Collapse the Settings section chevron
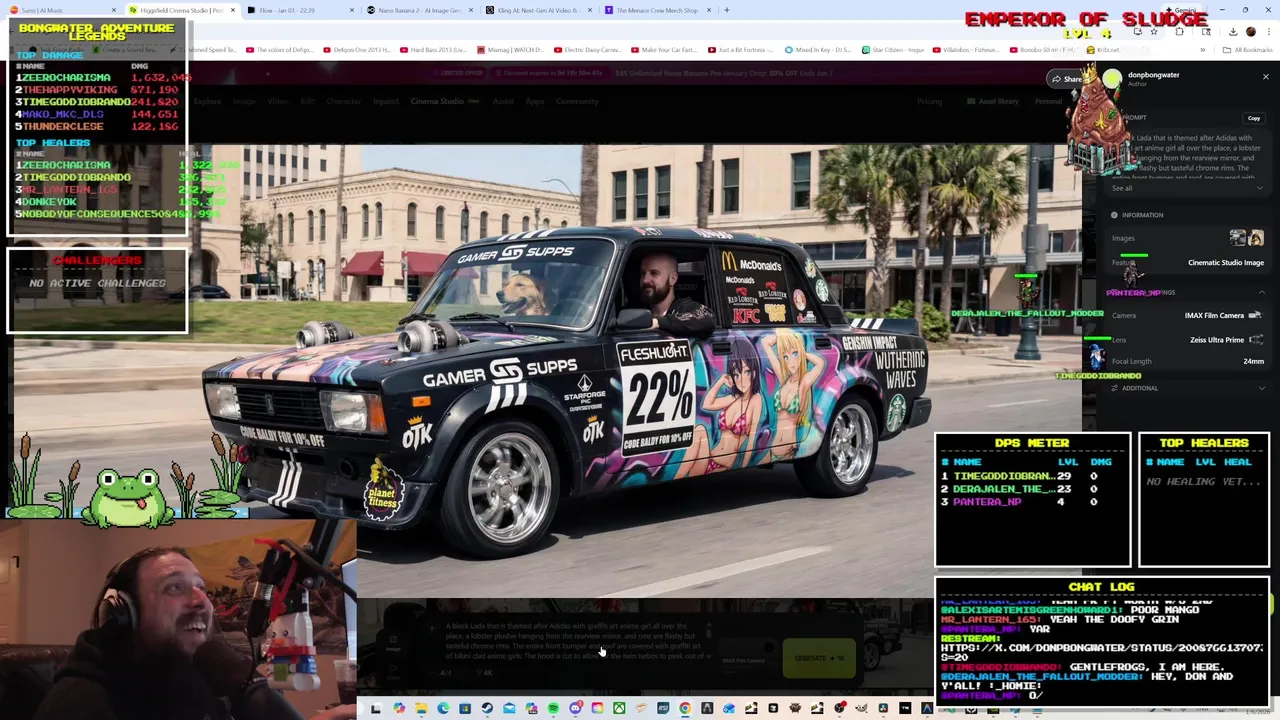The width and height of the screenshot is (1280, 720). tap(1261, 292)
